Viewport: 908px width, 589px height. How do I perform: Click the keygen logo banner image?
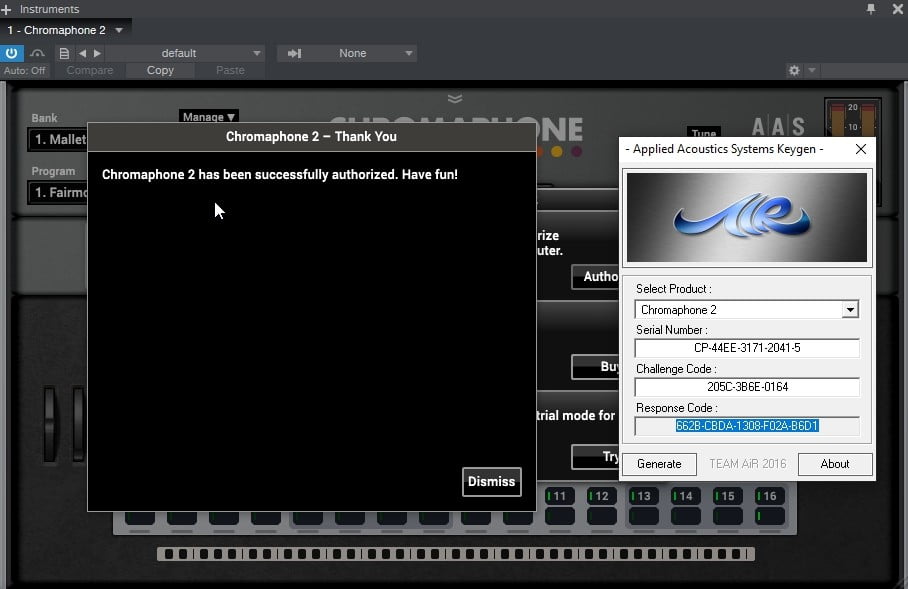point(747,218)
